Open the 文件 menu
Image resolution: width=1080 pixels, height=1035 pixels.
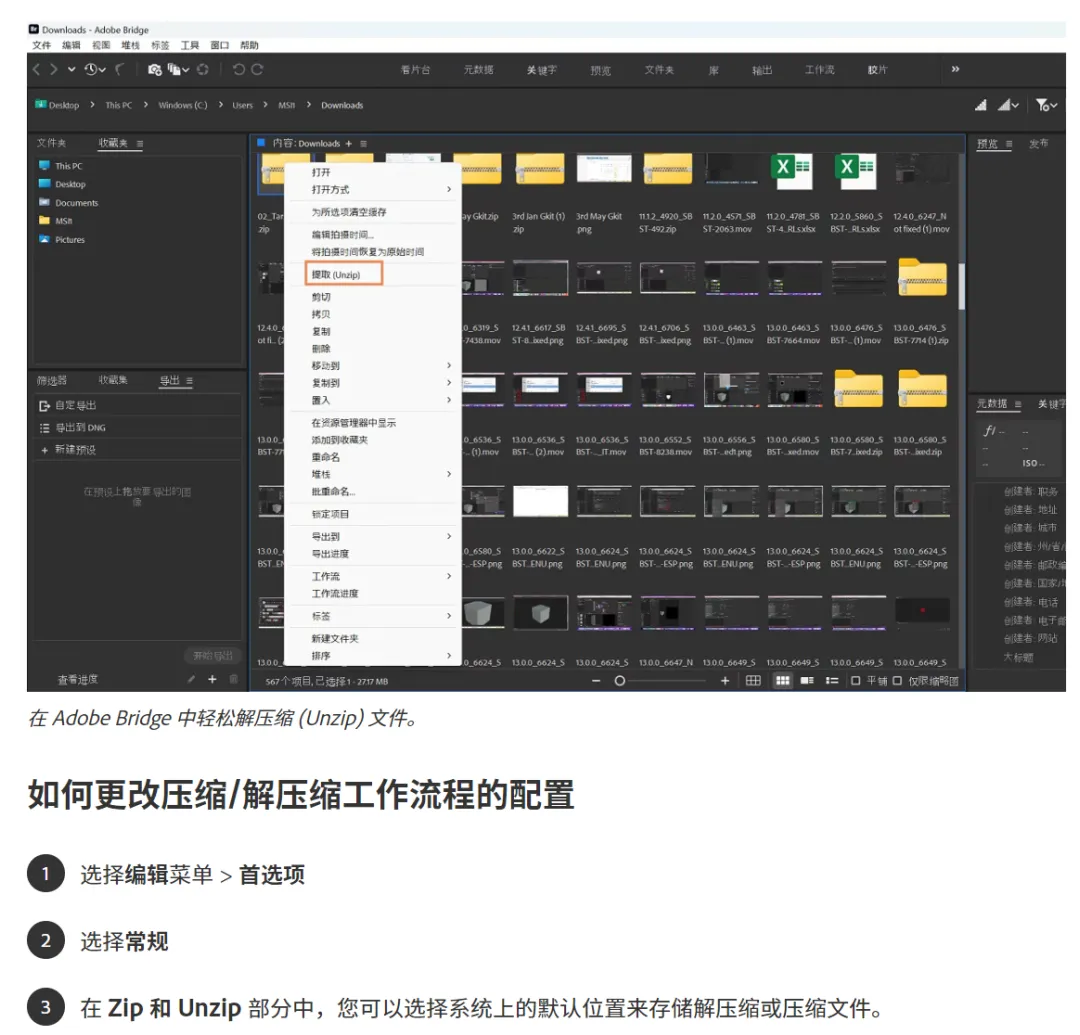pos(41,45)
